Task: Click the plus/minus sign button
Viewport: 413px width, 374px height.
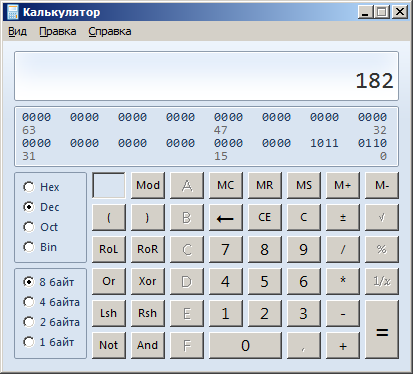Action: (x=343, y=217)
